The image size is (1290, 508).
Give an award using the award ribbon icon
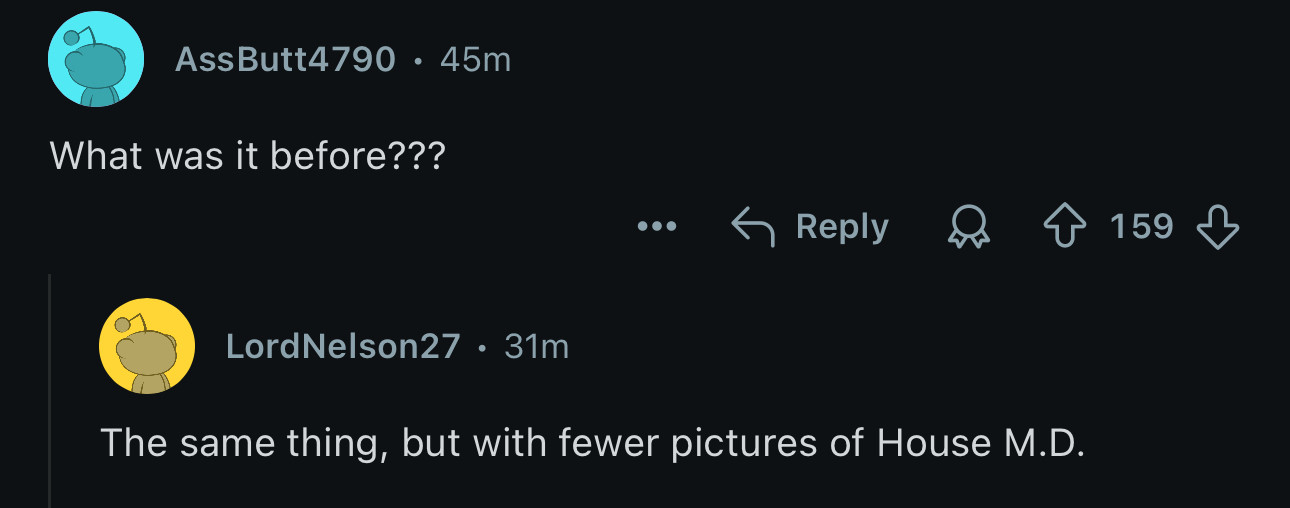click(967, 227)
